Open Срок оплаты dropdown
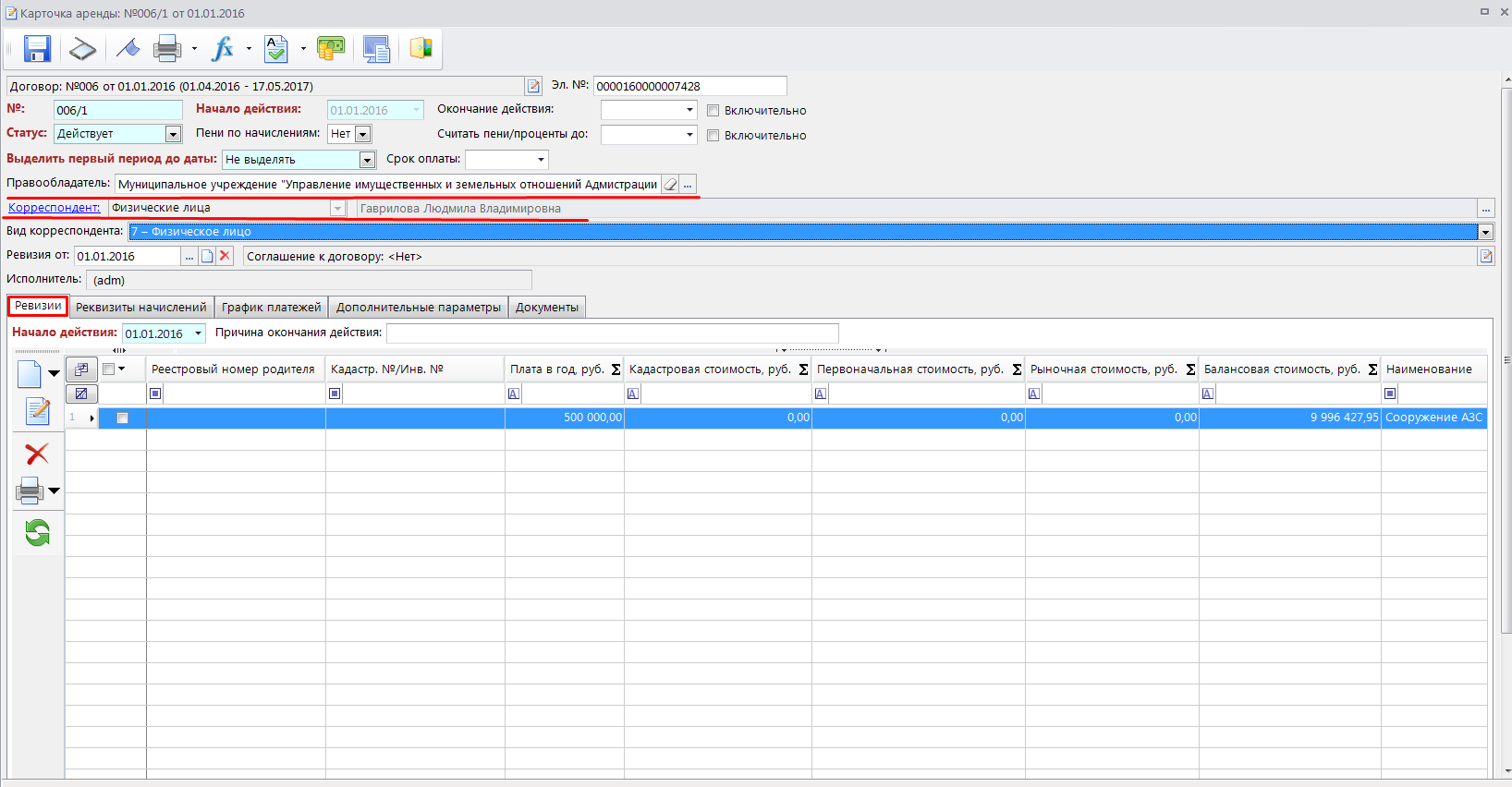The image size is (1512, 787). 541,160
